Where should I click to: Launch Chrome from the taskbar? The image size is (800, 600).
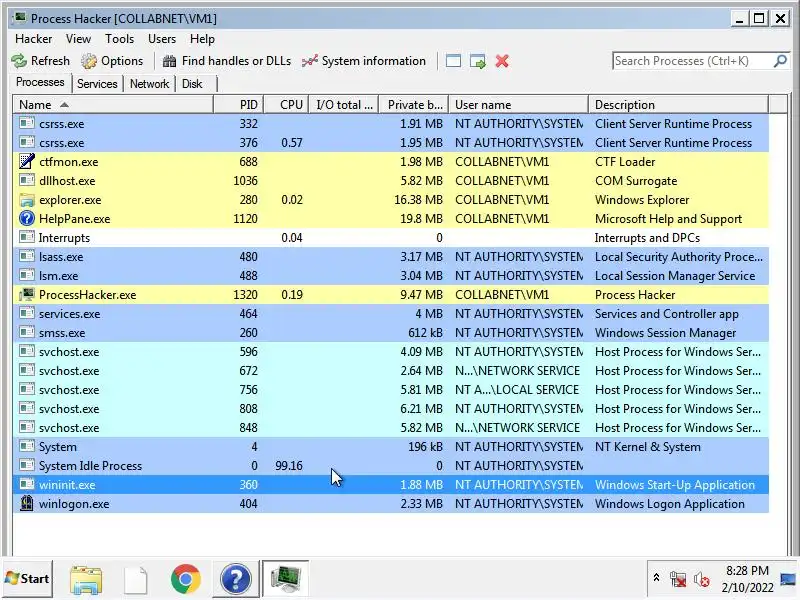[186, 579]
